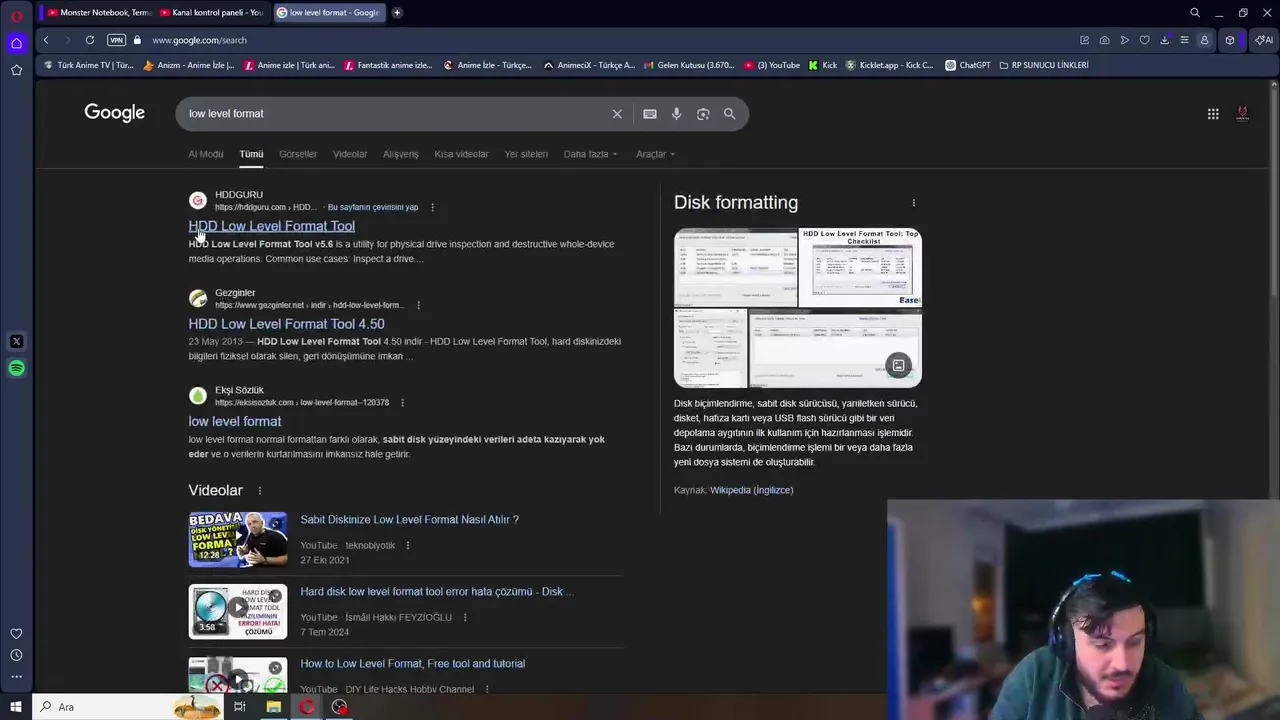Screen dimensions: 1280x720
Task: Open the Google account avatar
Action: click(x=1243, y=114)
